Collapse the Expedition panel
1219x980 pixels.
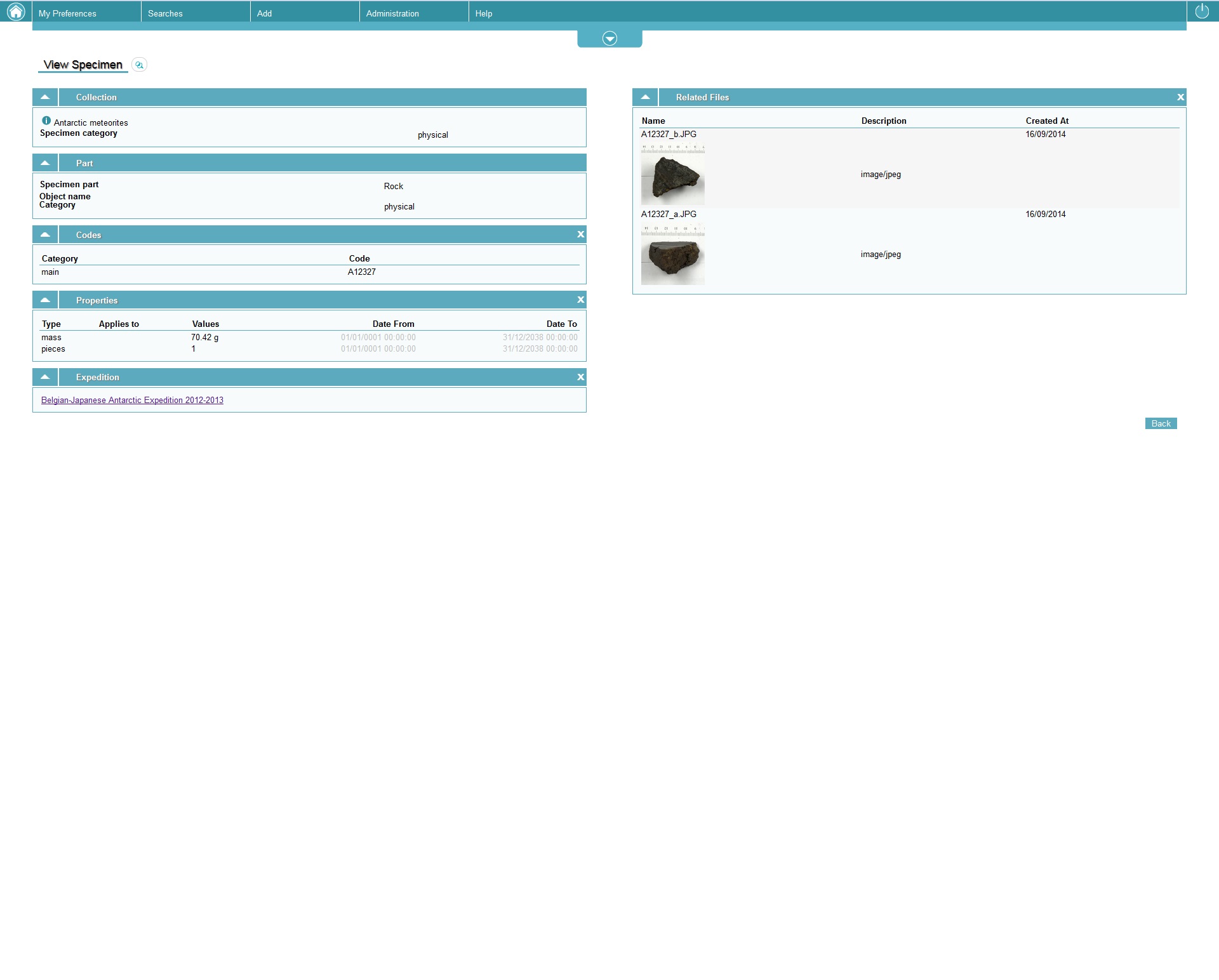45,377
